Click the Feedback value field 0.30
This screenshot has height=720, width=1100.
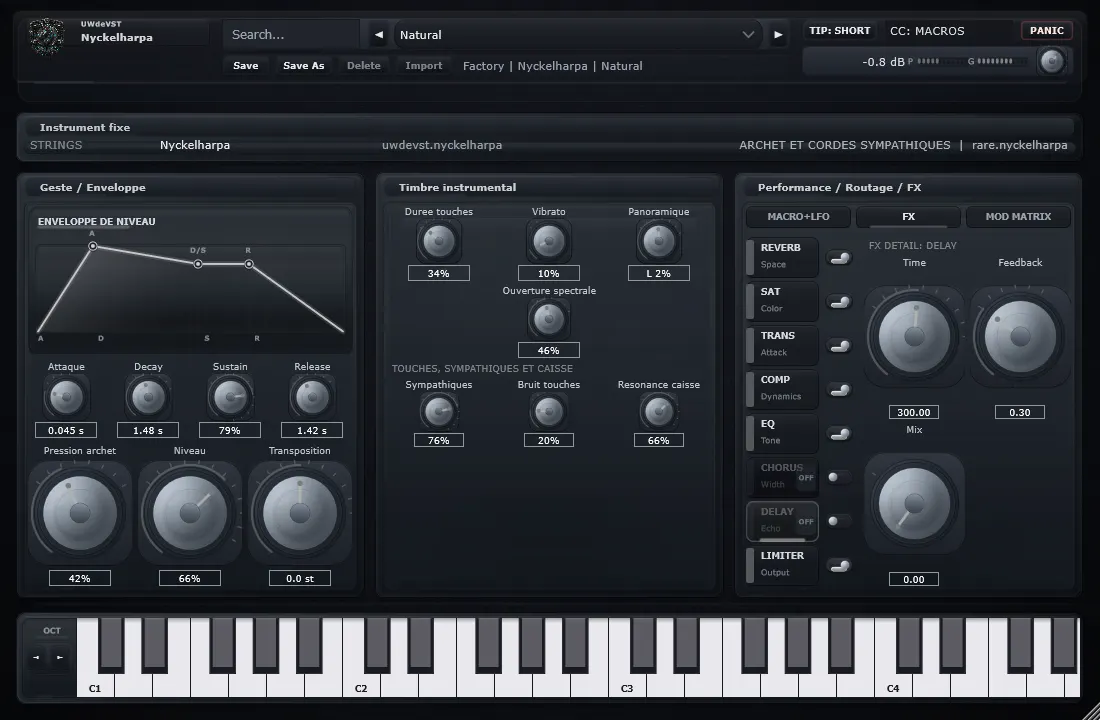click(x=1020, y=412)
